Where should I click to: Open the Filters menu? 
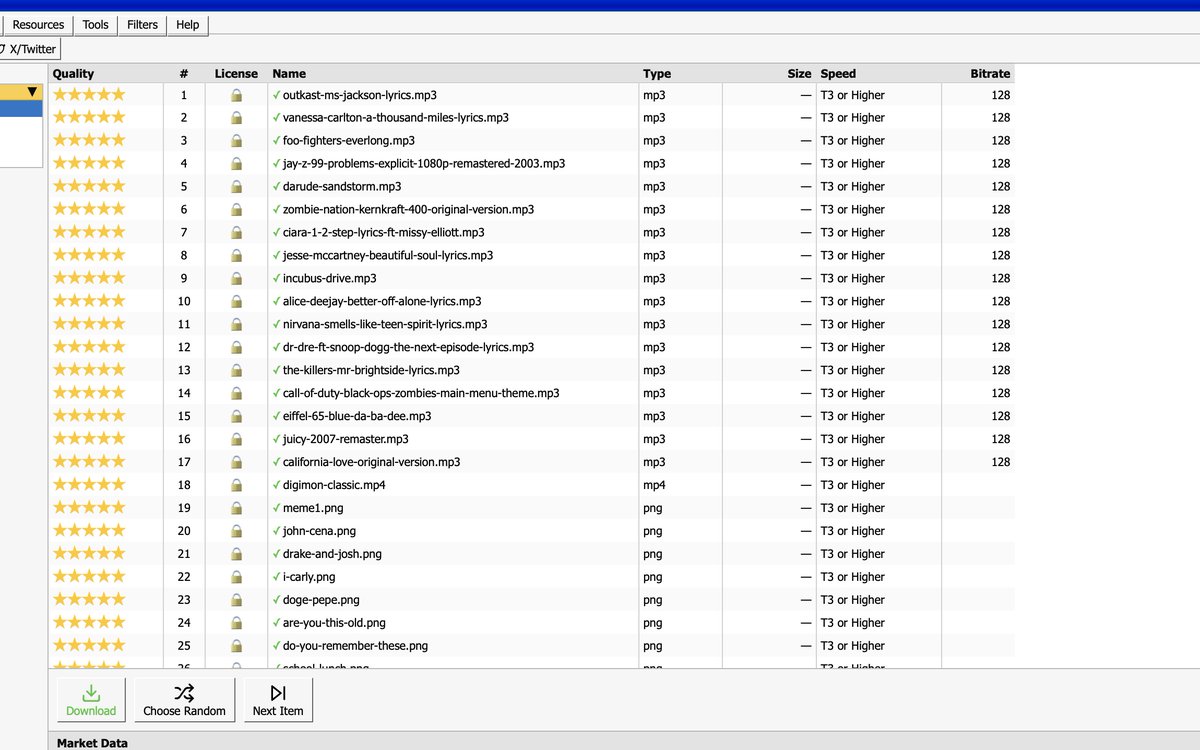click(x=142, y=25)
